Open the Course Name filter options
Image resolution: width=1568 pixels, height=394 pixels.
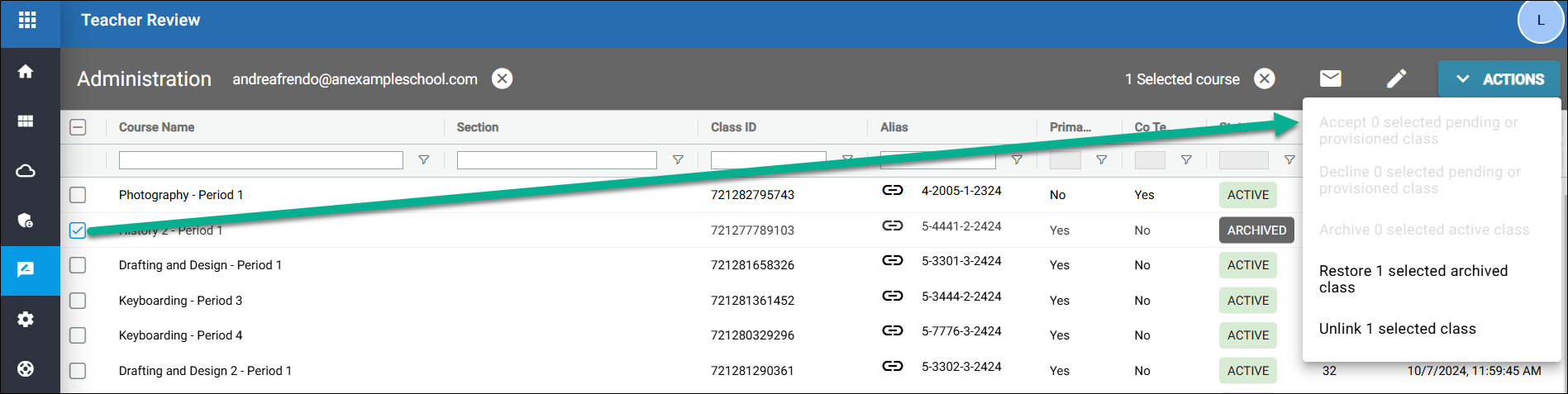[x=423, y=160]
